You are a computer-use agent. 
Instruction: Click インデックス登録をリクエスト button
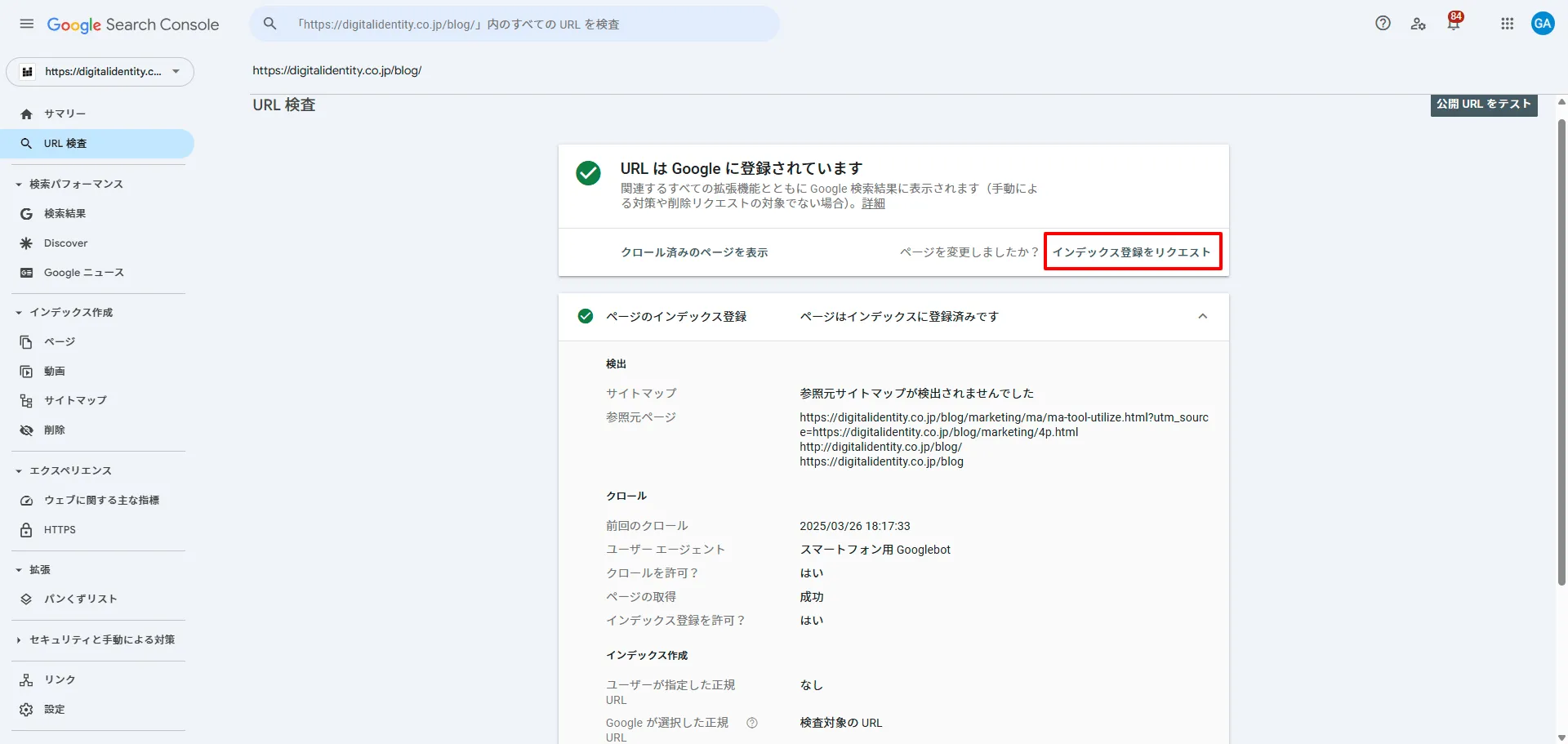click(x=1132, y=252)
